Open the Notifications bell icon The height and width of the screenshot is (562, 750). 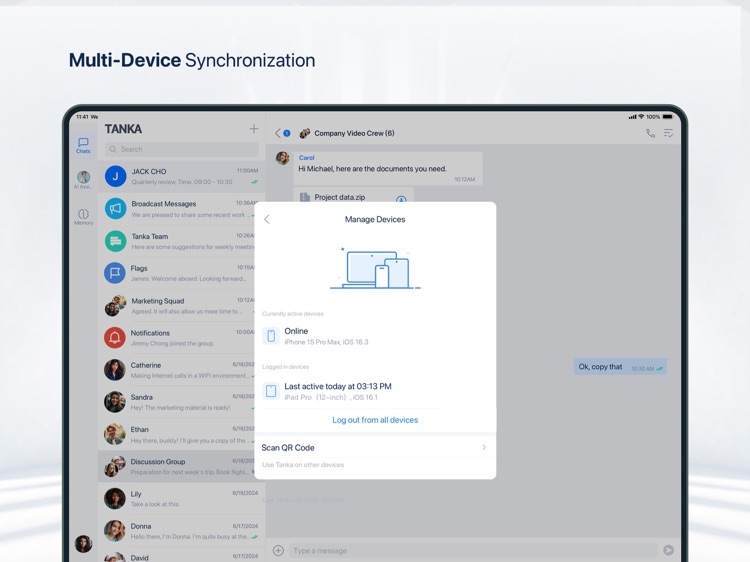pos(115,337)
